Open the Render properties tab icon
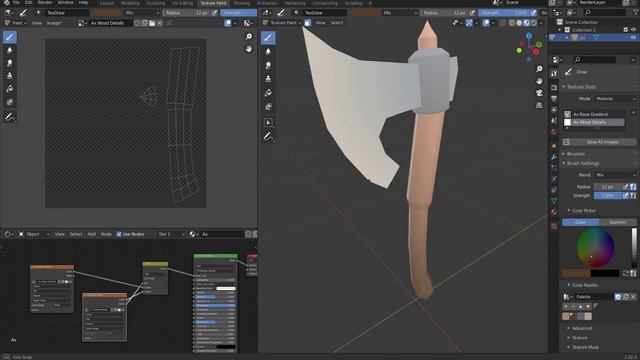The height and width of the screenshot is (360, 640). pos(554,87)
